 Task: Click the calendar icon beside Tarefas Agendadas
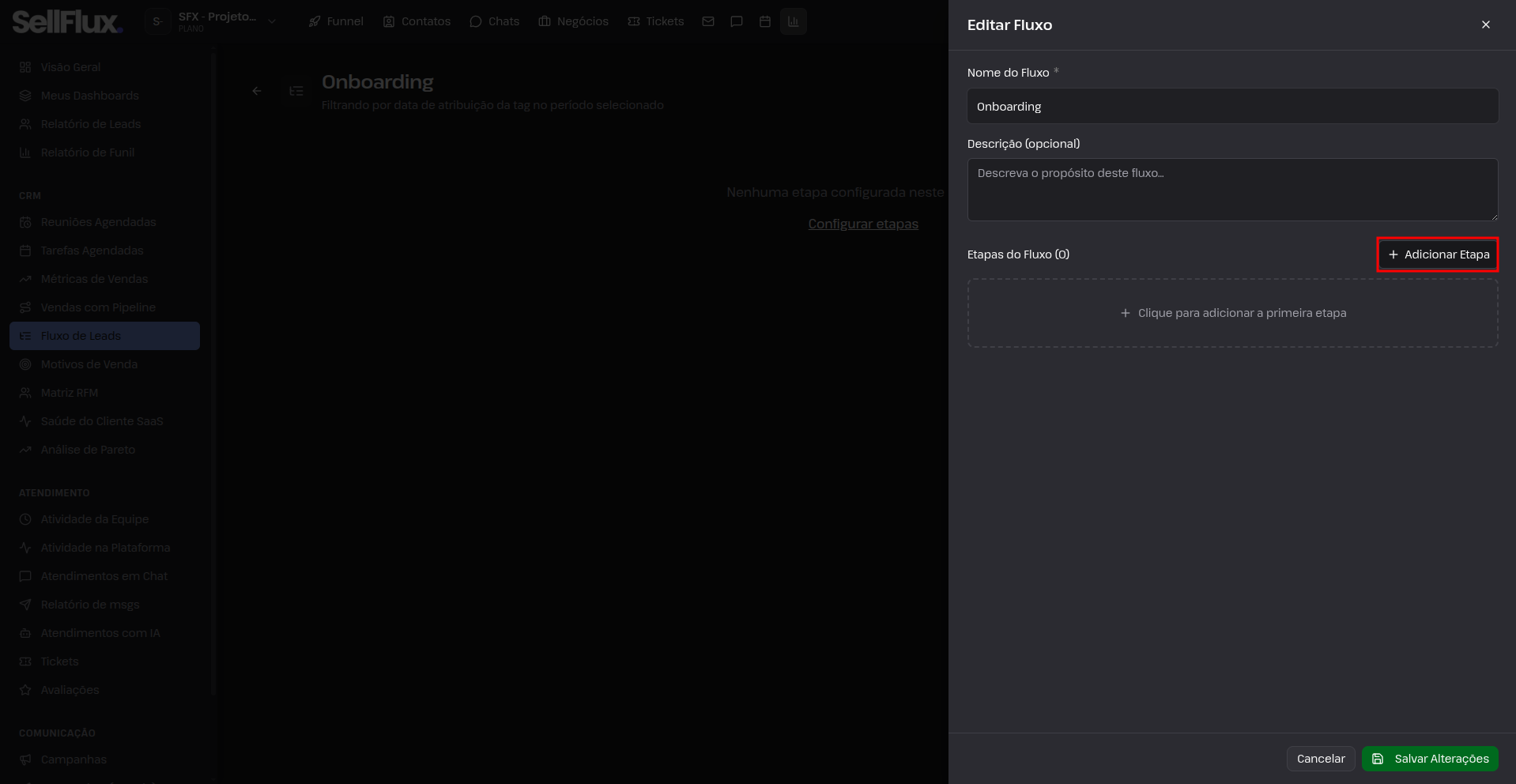point(25,251)
